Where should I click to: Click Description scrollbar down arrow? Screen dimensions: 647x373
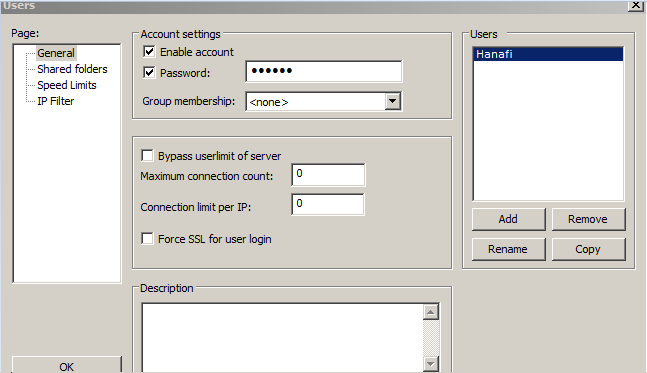click(x=431, y=364)
